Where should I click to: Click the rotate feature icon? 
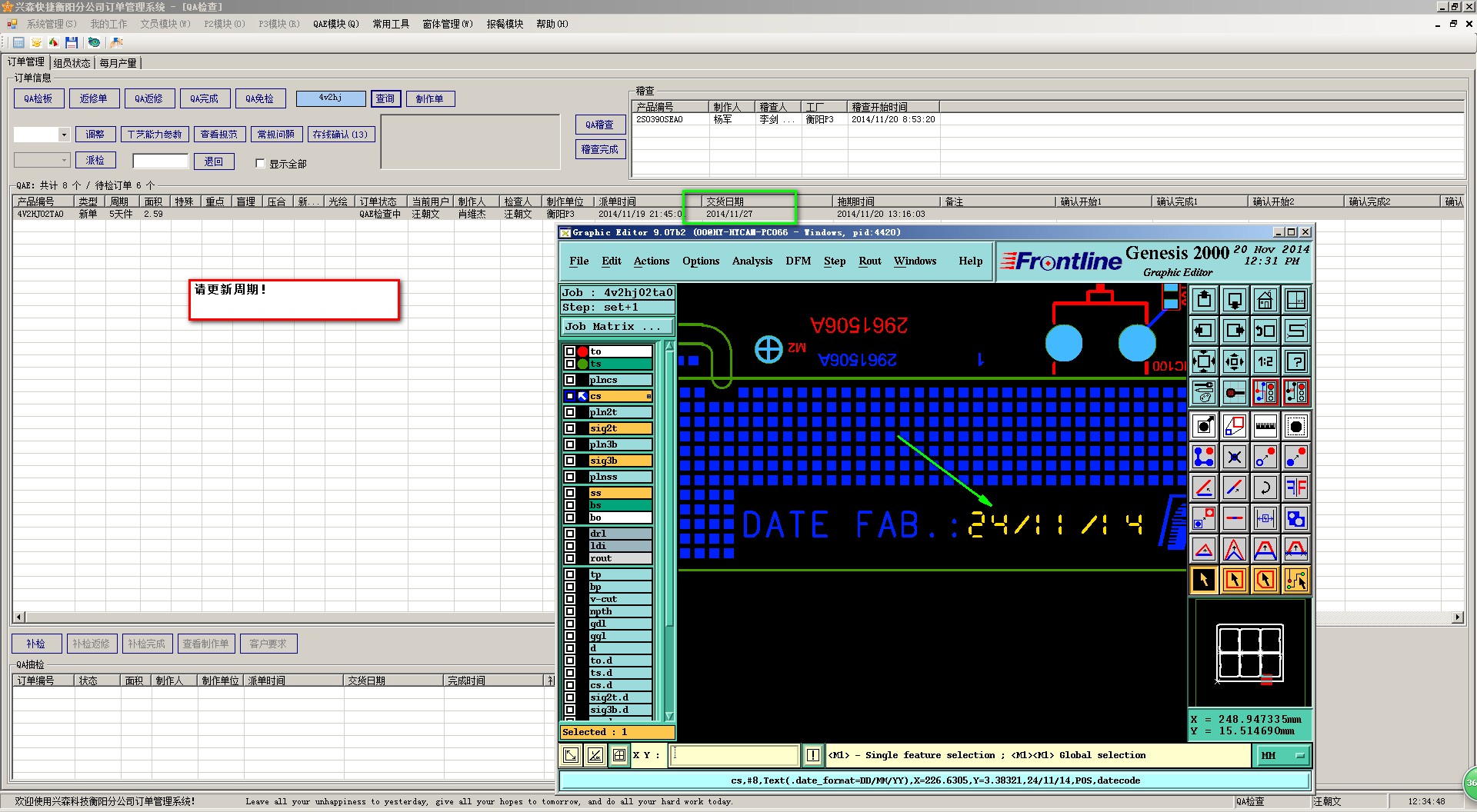[x=1265, y=488]
